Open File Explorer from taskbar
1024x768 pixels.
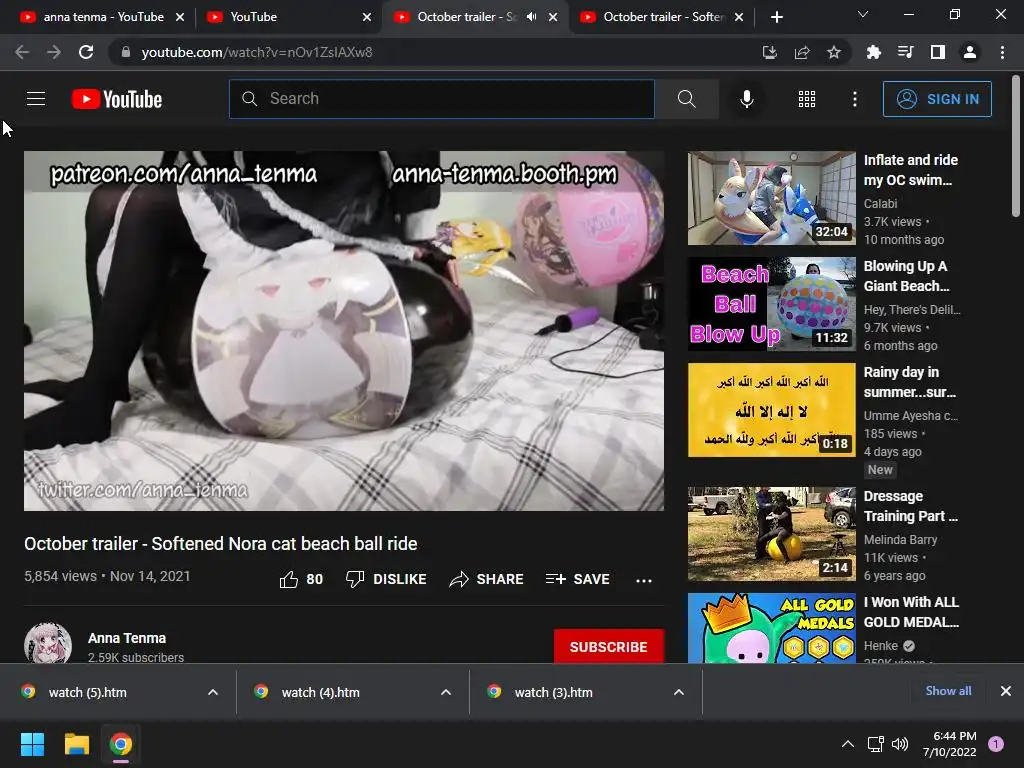pos(76,744)
